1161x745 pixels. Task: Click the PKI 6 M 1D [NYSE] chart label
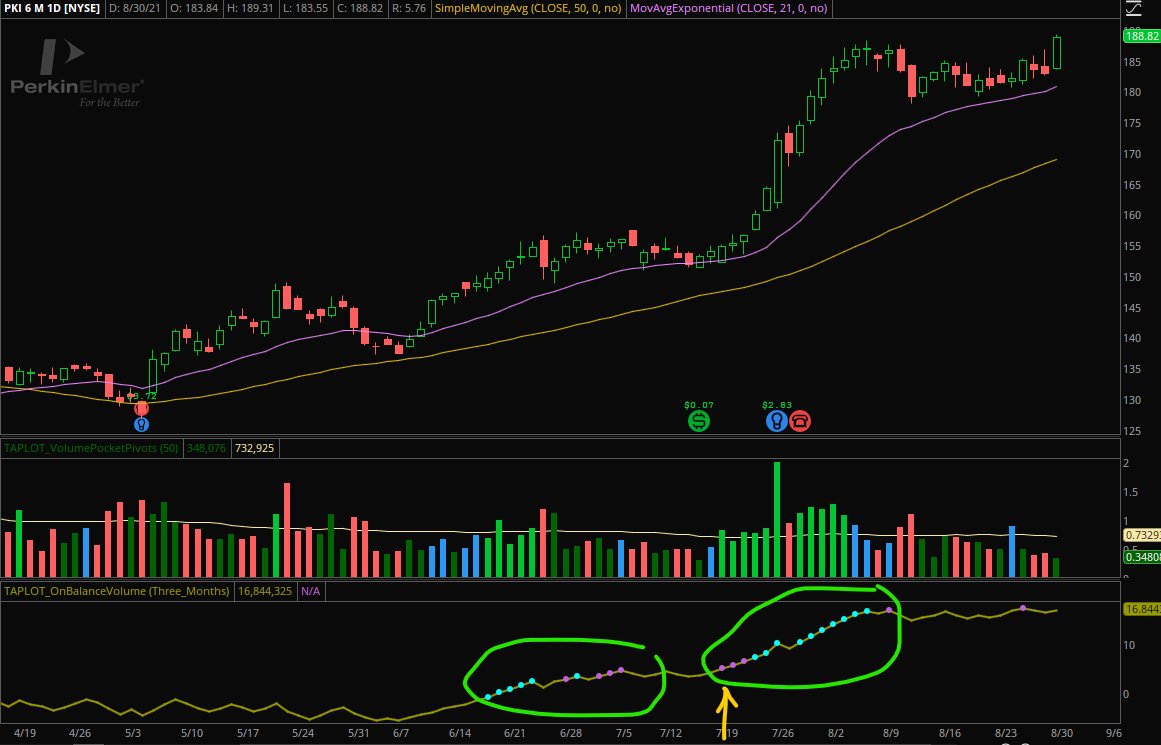(x=52, y=8)
